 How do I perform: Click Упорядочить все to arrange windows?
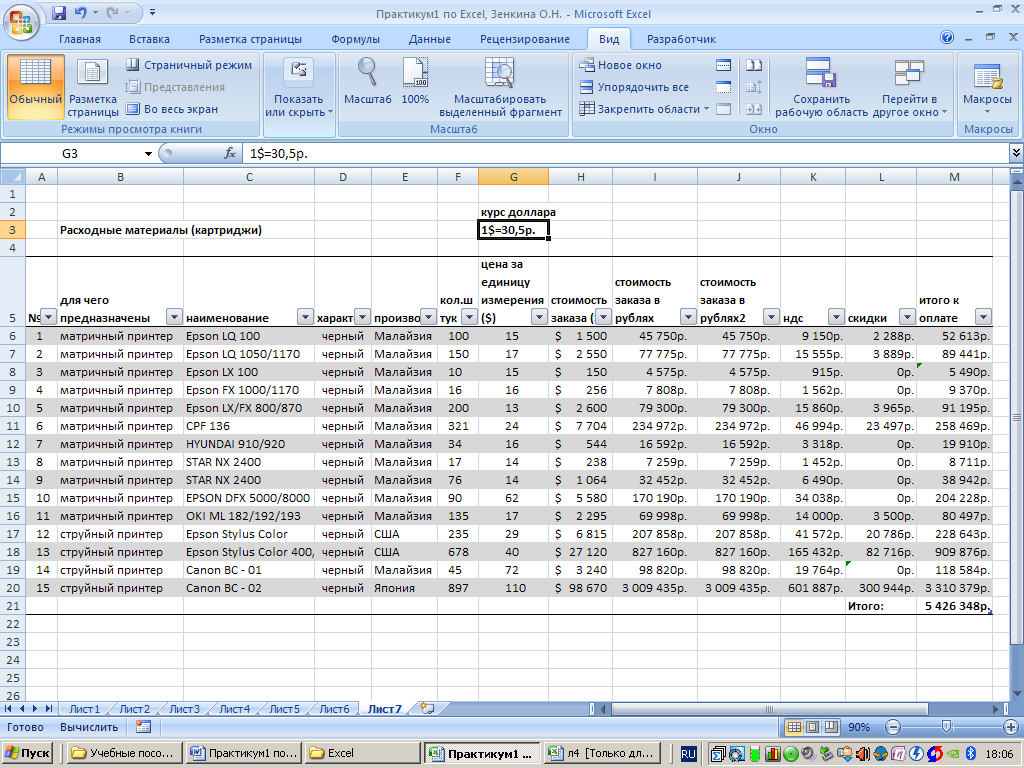[634, 87]
